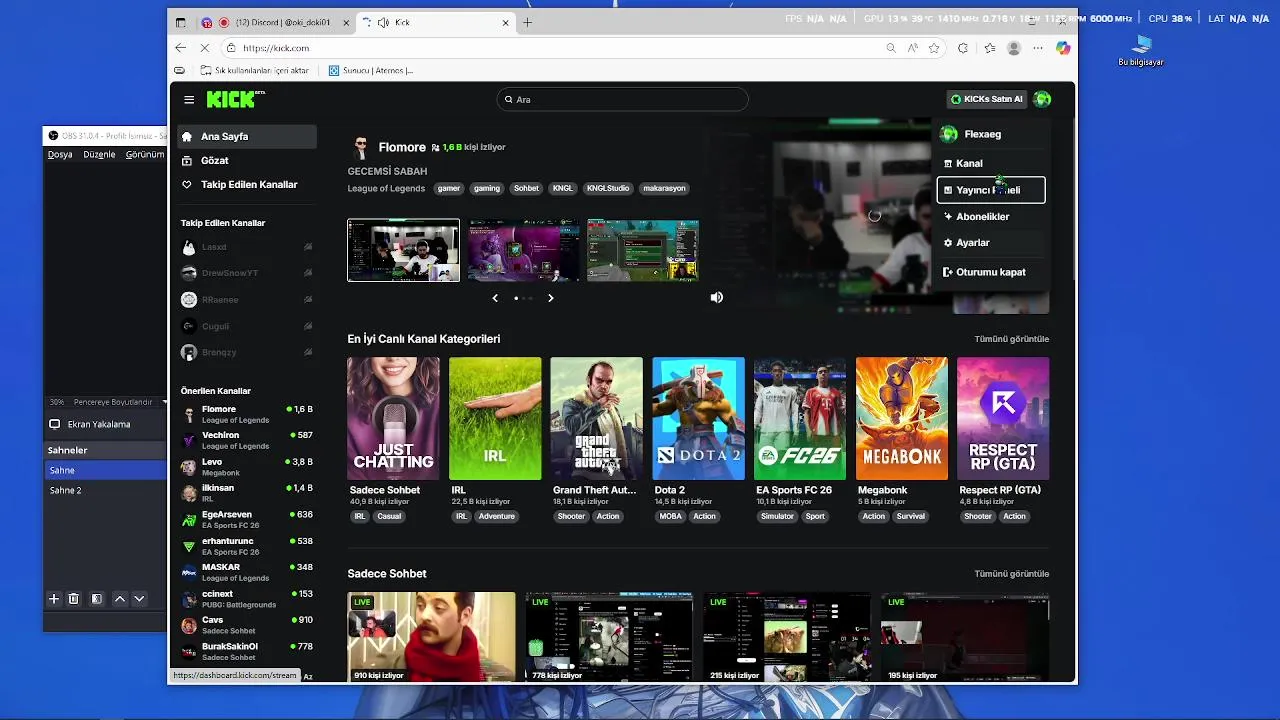Click Tümünü görüntüle beside En İyi Canlı Kanal Kategorileri
Viewport: 1280px width, 720px height.
[x=1012, y=339]
